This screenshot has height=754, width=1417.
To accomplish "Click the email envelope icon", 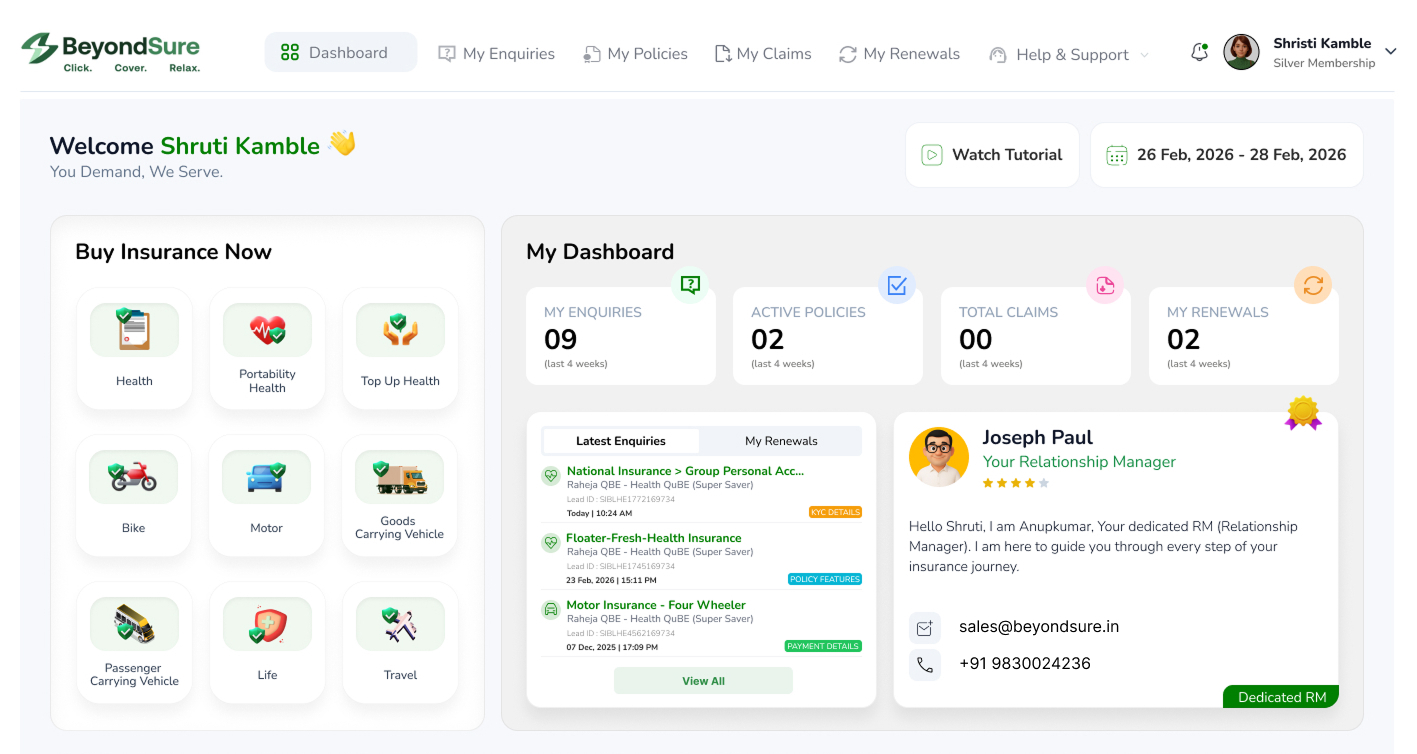I will pyautogui.click(x=925, y=628).
